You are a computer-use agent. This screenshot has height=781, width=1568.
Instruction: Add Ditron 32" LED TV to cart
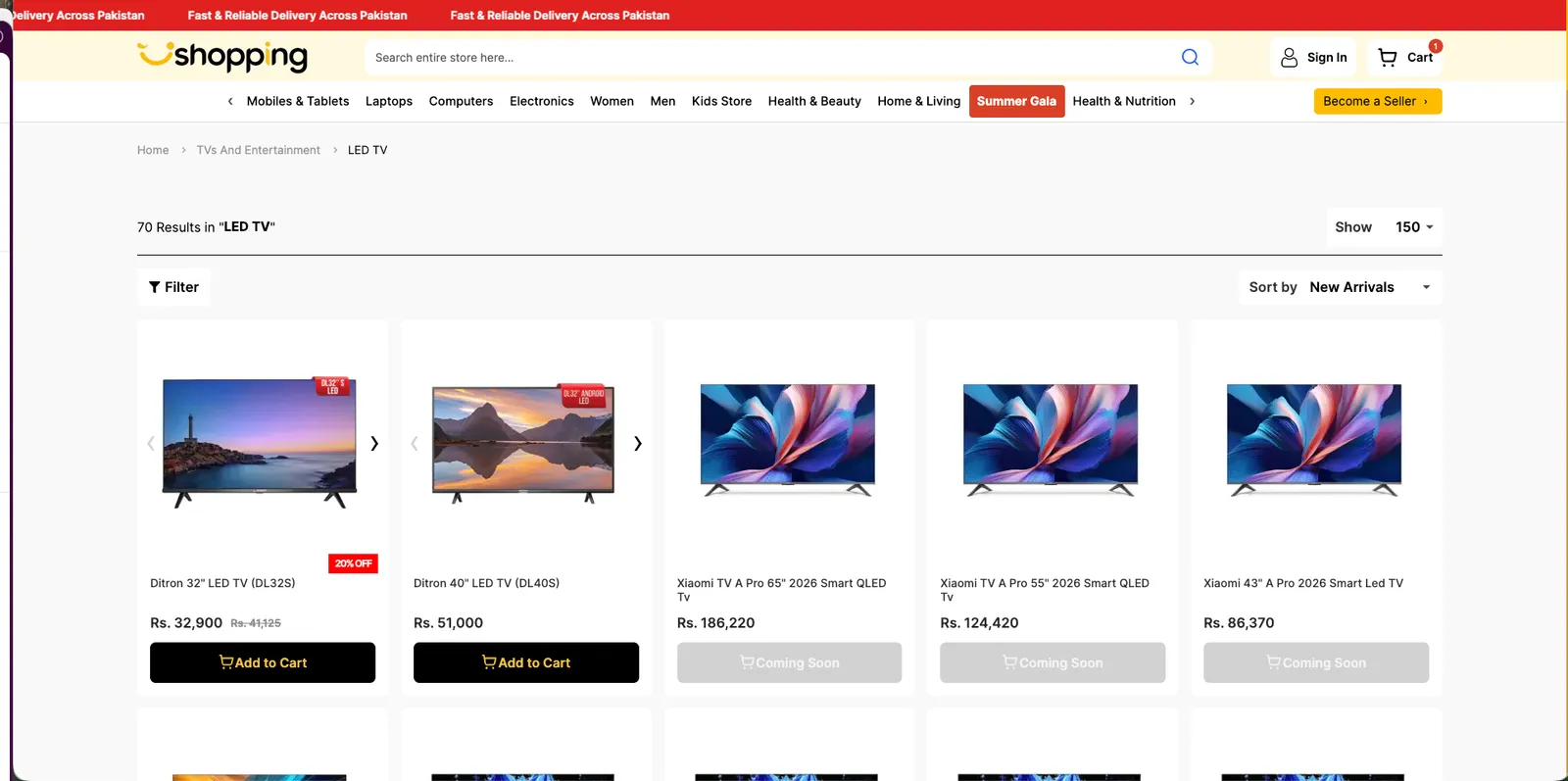coord(263,662)
